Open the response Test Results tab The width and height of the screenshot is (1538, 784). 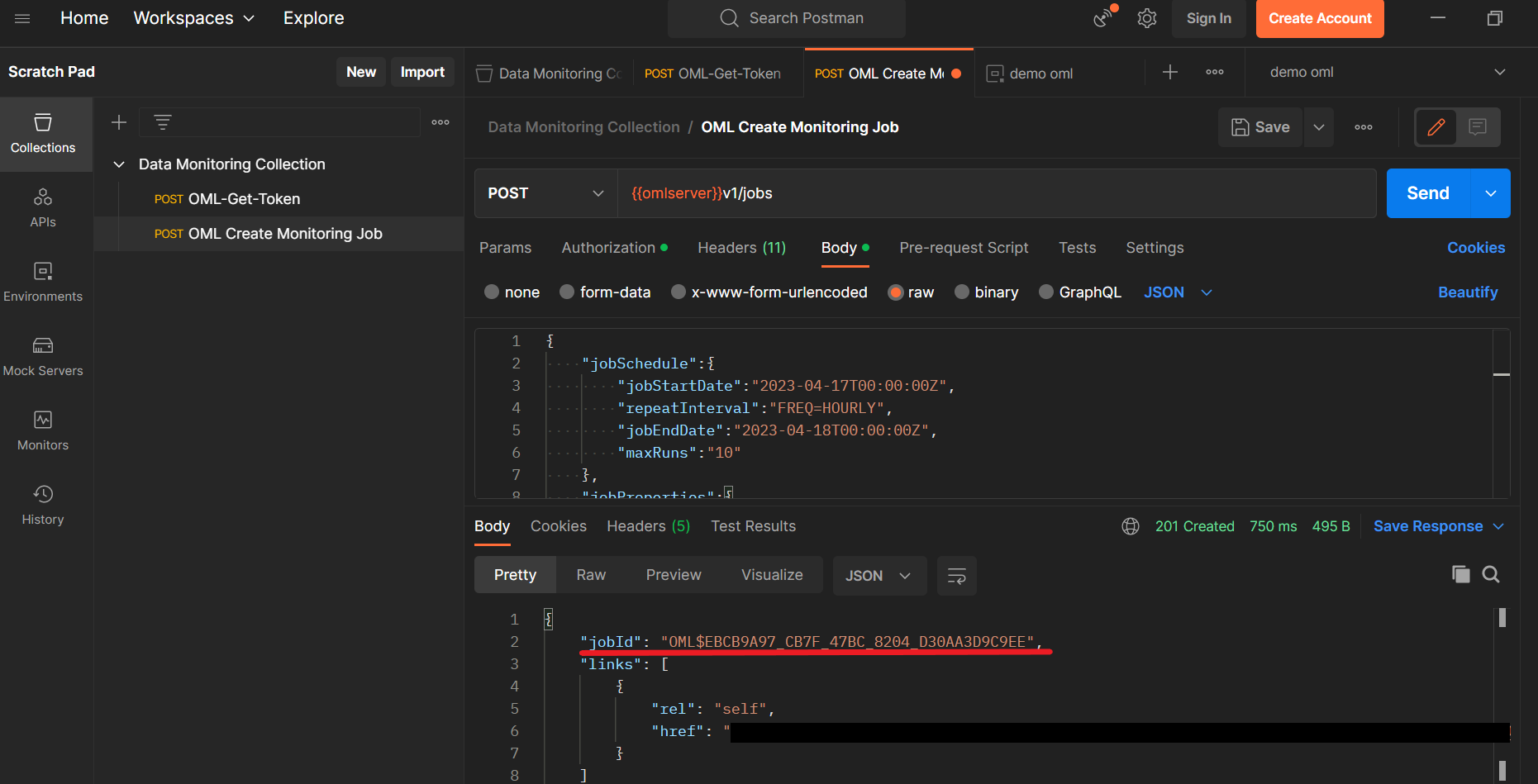click(x=753, y=526)
